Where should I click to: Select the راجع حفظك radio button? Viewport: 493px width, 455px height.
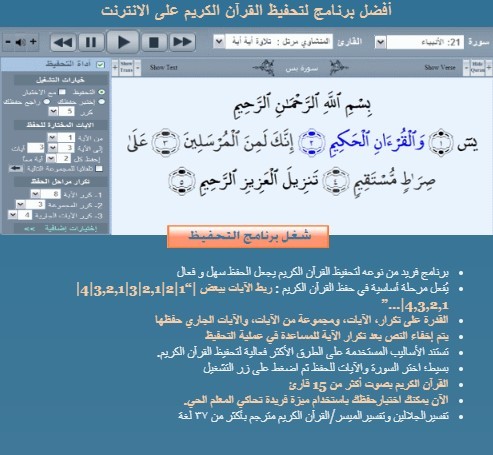(47, 102)
